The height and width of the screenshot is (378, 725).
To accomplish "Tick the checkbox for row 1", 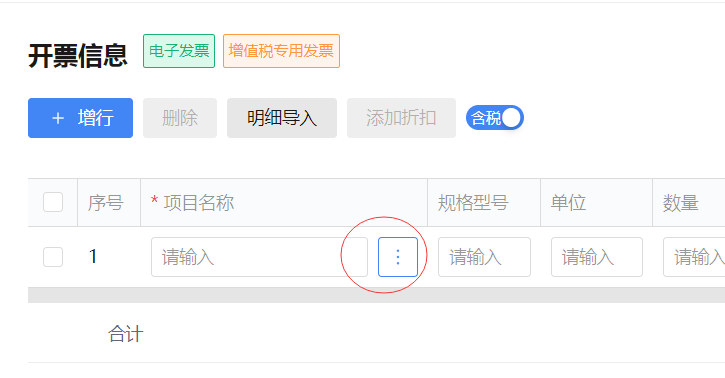I will (x=53, y=257).
